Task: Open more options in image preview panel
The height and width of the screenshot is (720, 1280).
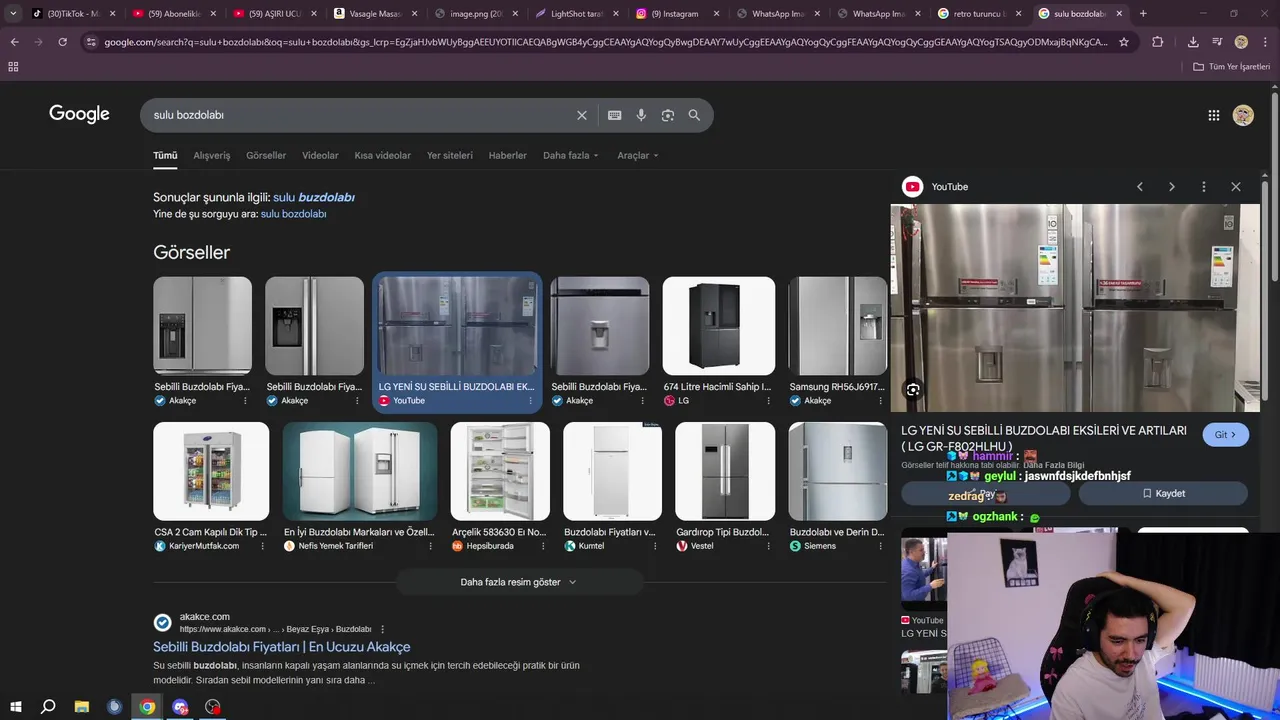Action: coord(1204,187)
